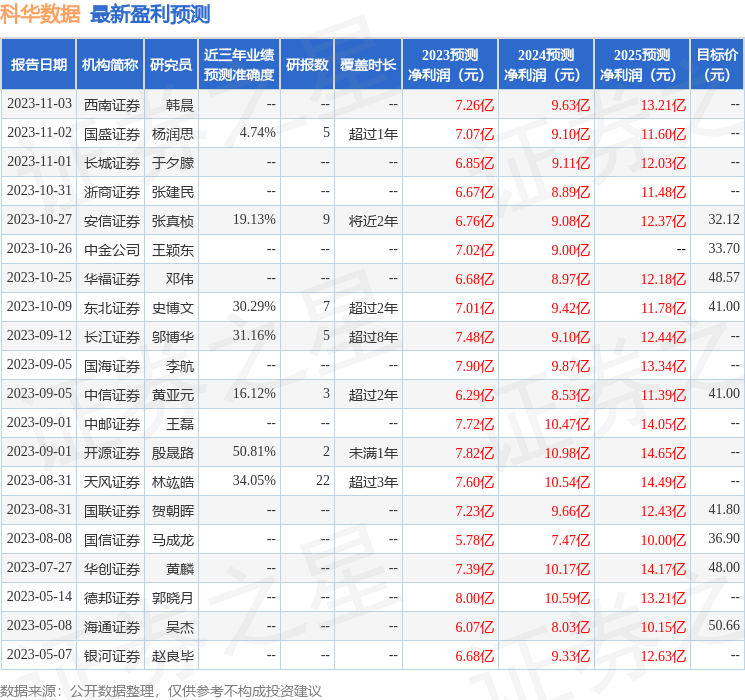Select the 银河证券 institution cell

click(112, 656)
